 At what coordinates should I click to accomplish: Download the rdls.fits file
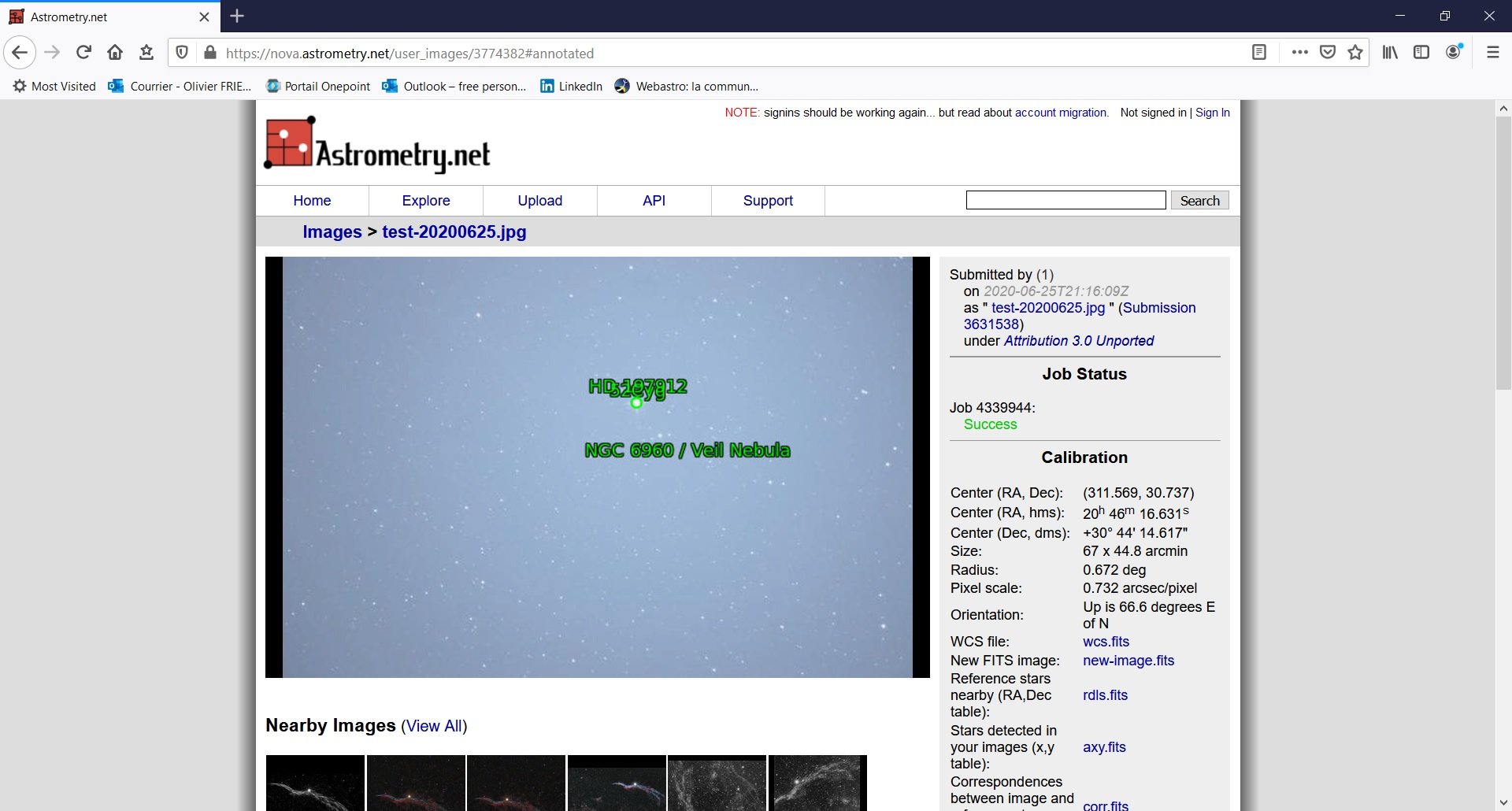click(1105, 695)
